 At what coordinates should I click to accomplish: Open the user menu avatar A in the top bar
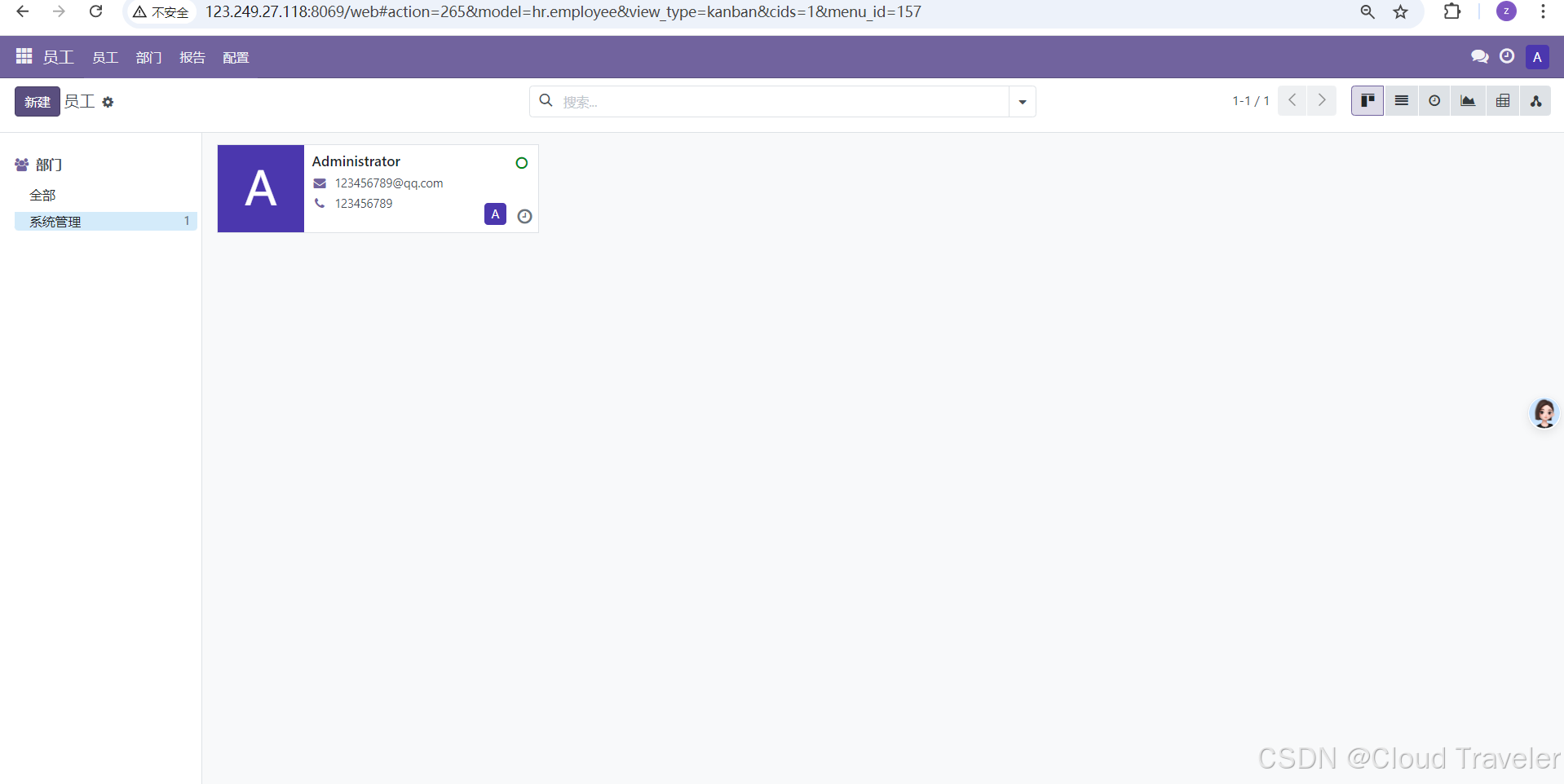(1537, 57)
